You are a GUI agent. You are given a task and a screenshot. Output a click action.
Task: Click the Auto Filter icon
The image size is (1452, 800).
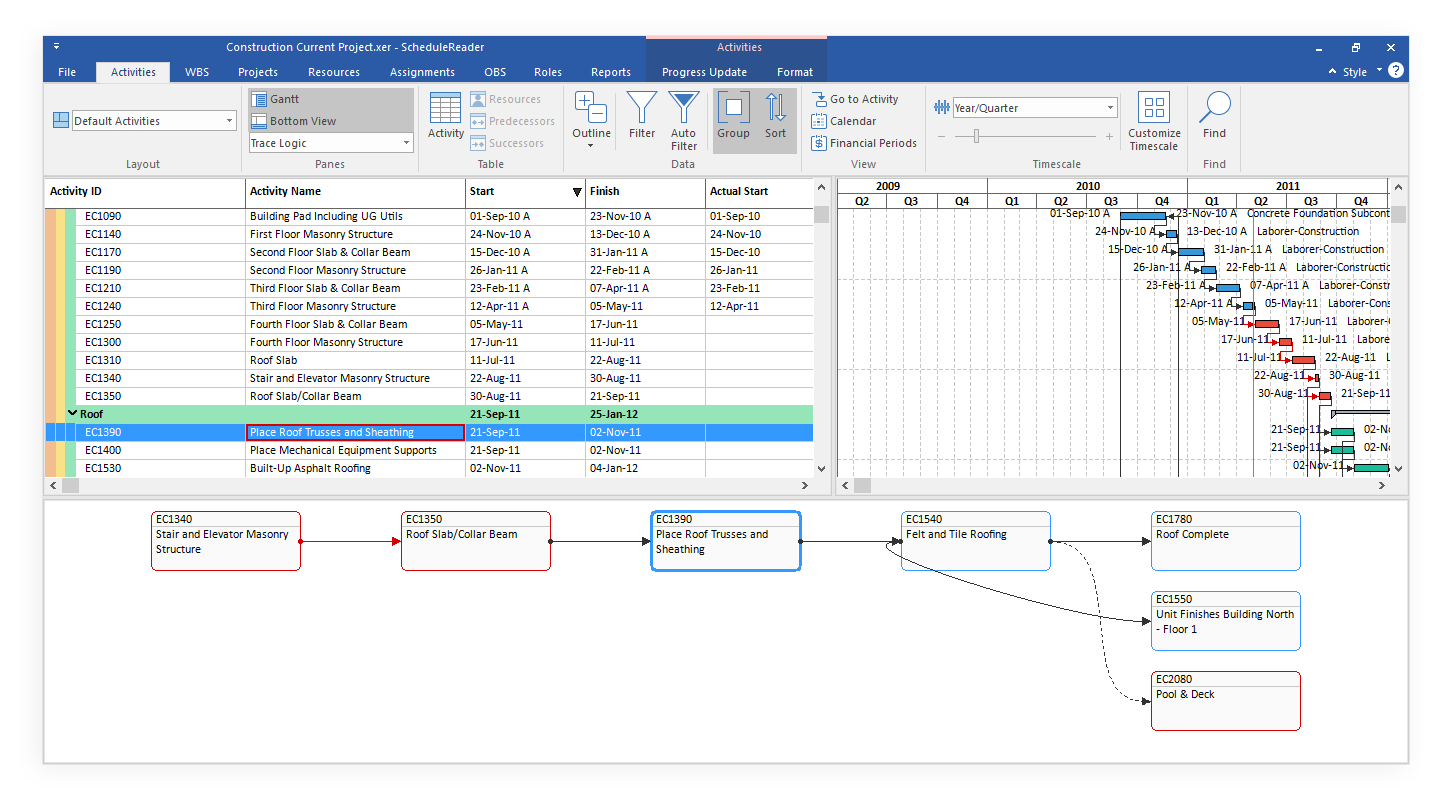684,107
